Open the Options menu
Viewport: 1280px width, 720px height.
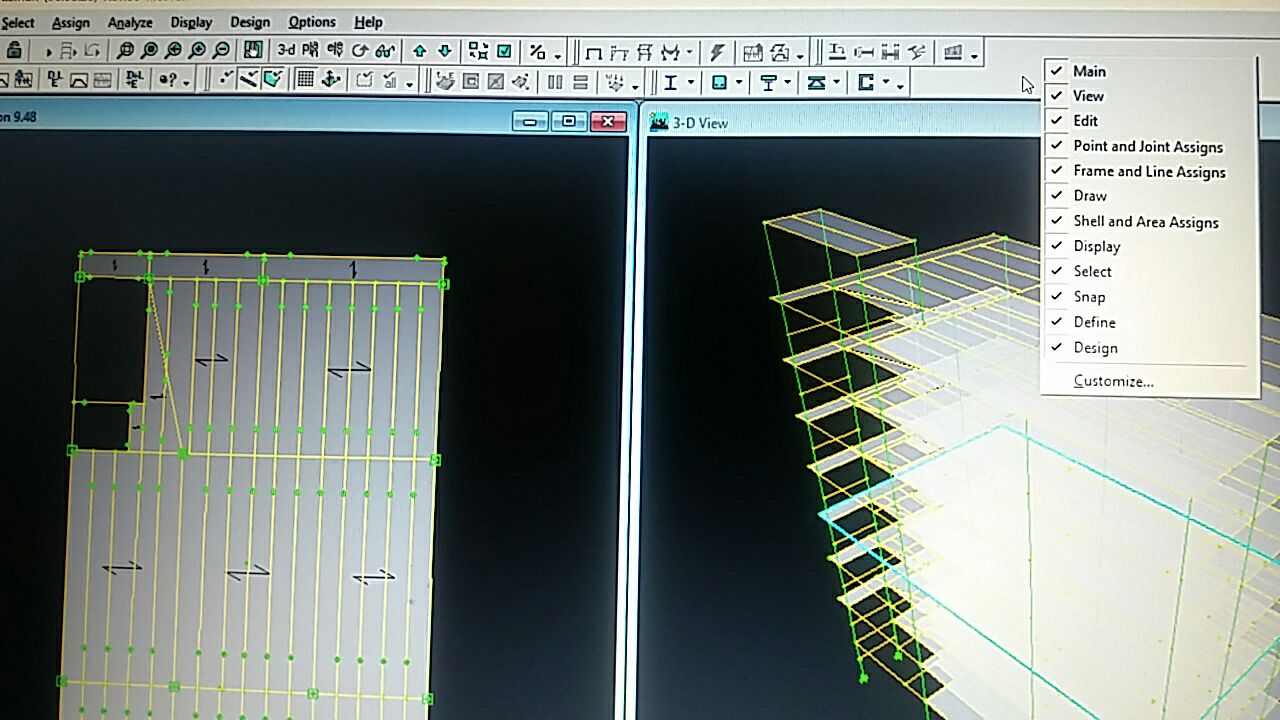312,22
